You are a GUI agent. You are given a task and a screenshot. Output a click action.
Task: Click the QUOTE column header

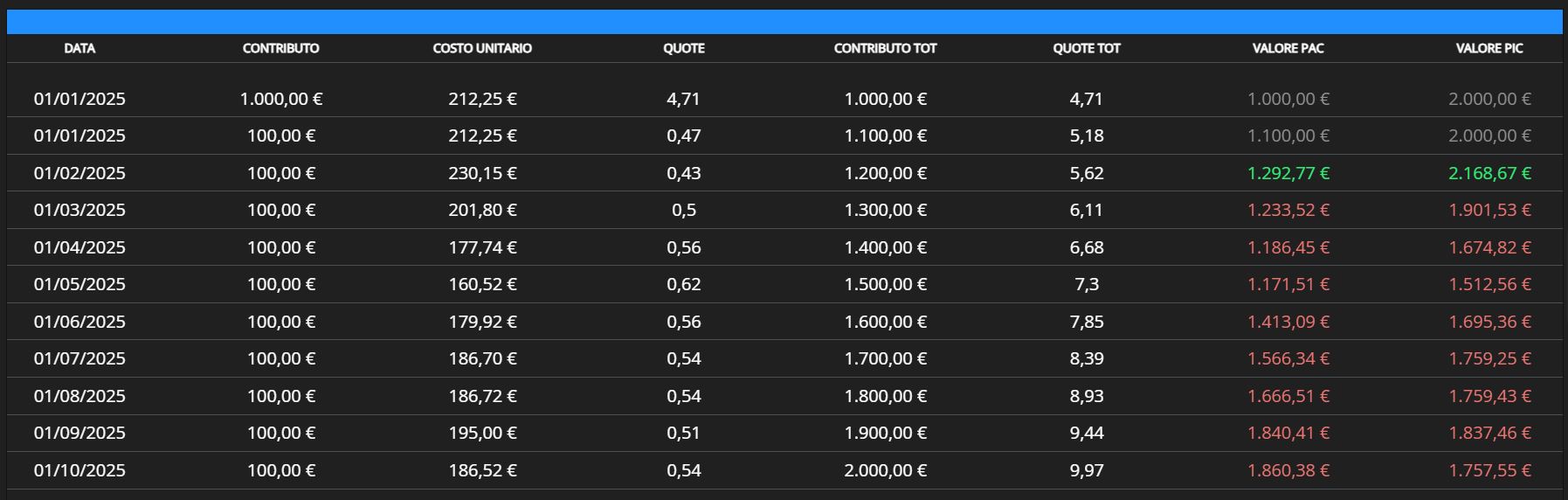click(683, 48)
